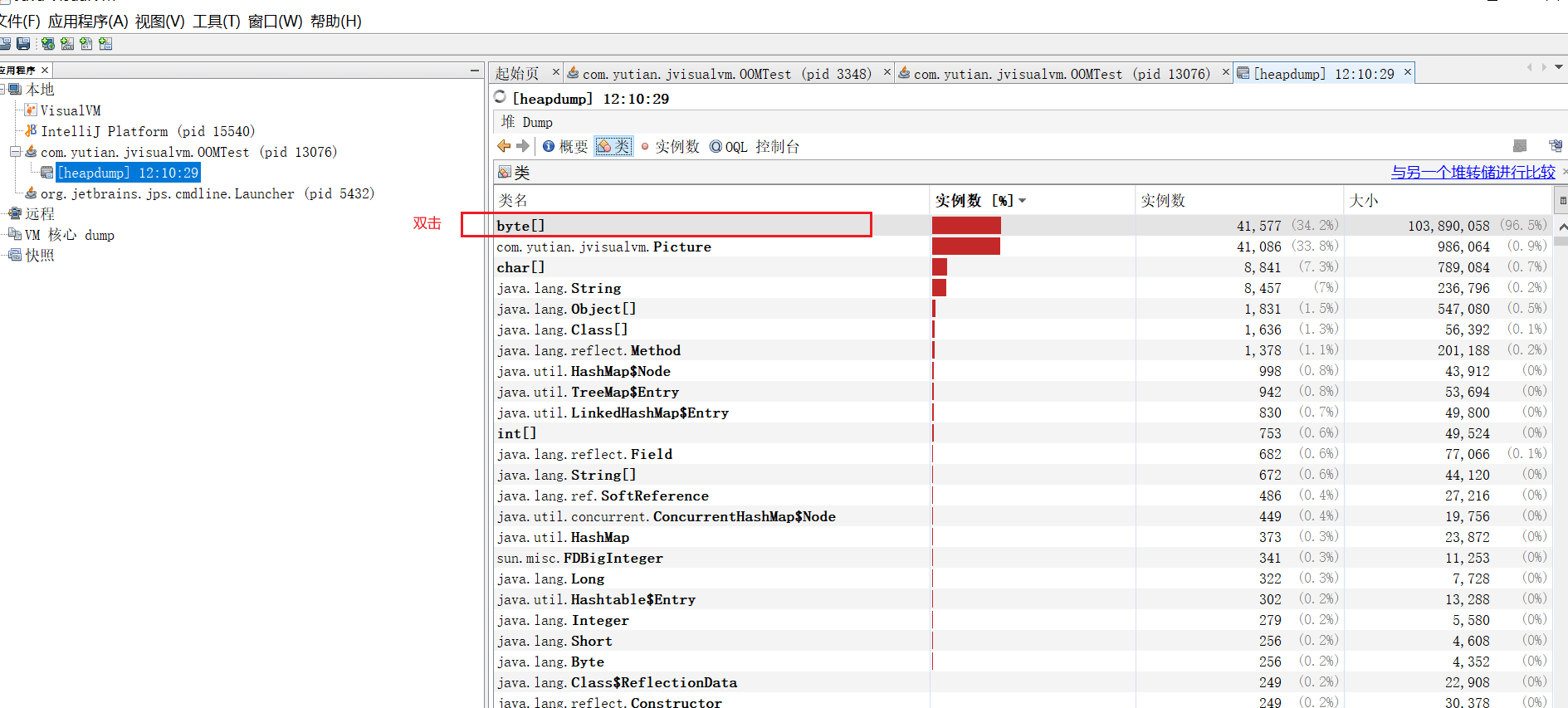Toggle the 类 classes view button
This screenshot has width=1568, height=708.
click(x=613, y=147)
